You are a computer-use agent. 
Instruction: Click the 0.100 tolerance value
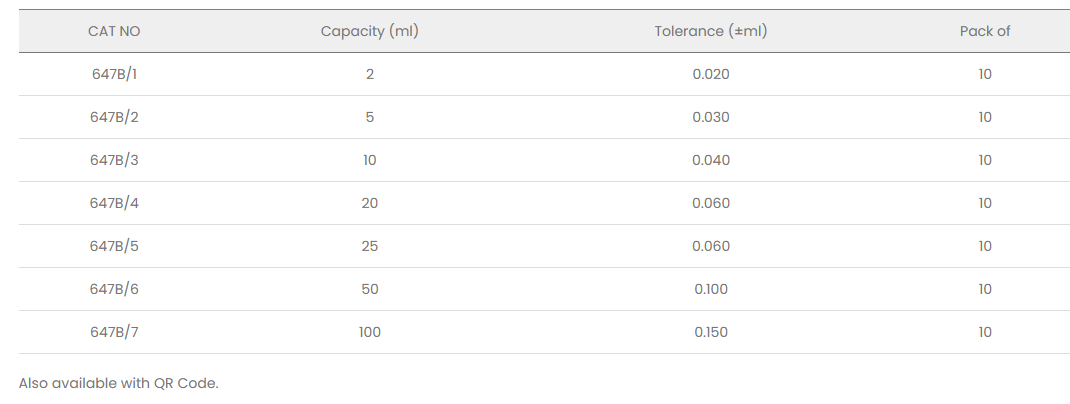pos(711,289)
